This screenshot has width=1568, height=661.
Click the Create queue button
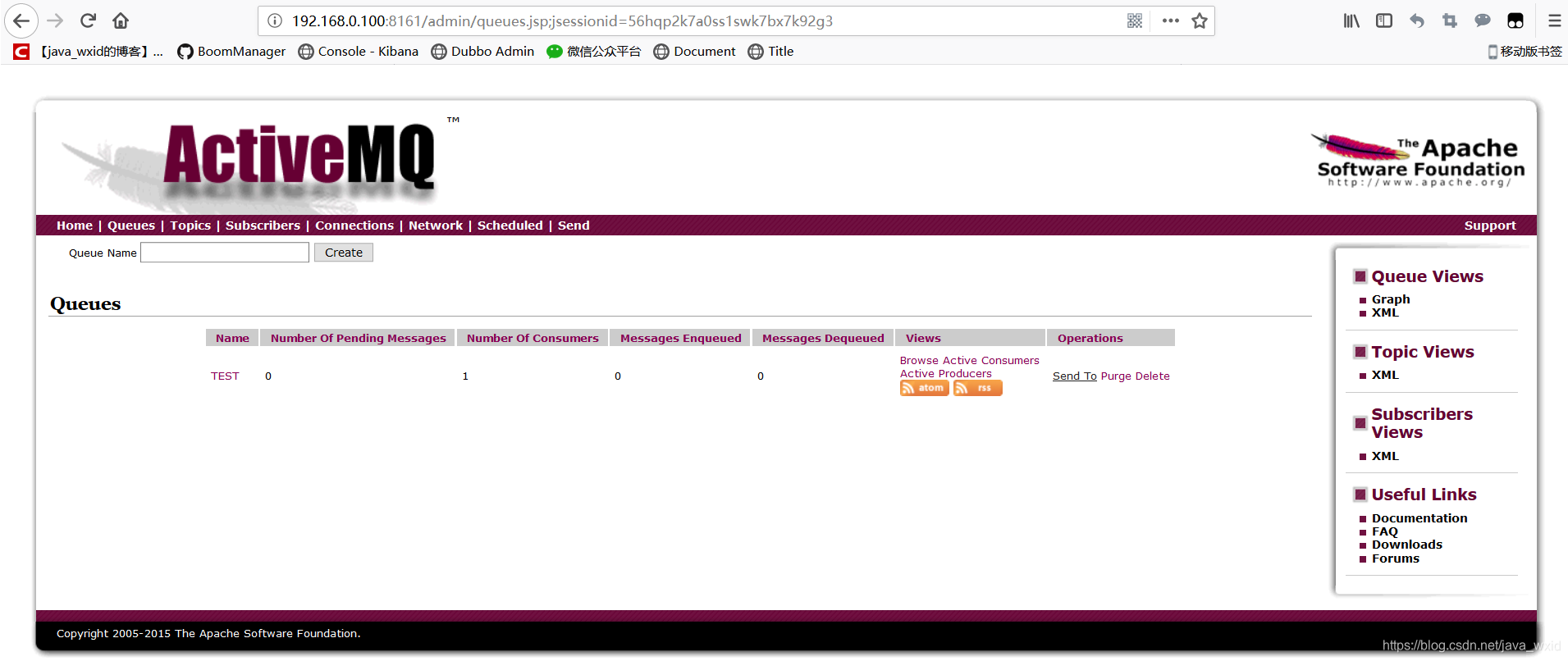(x=344, y=253)
